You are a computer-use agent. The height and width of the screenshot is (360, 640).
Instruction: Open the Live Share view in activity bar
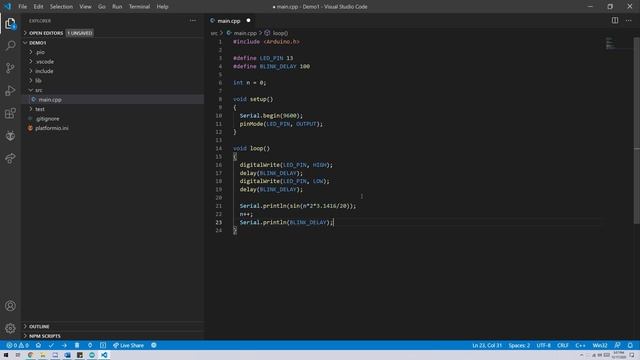point(10,158)
